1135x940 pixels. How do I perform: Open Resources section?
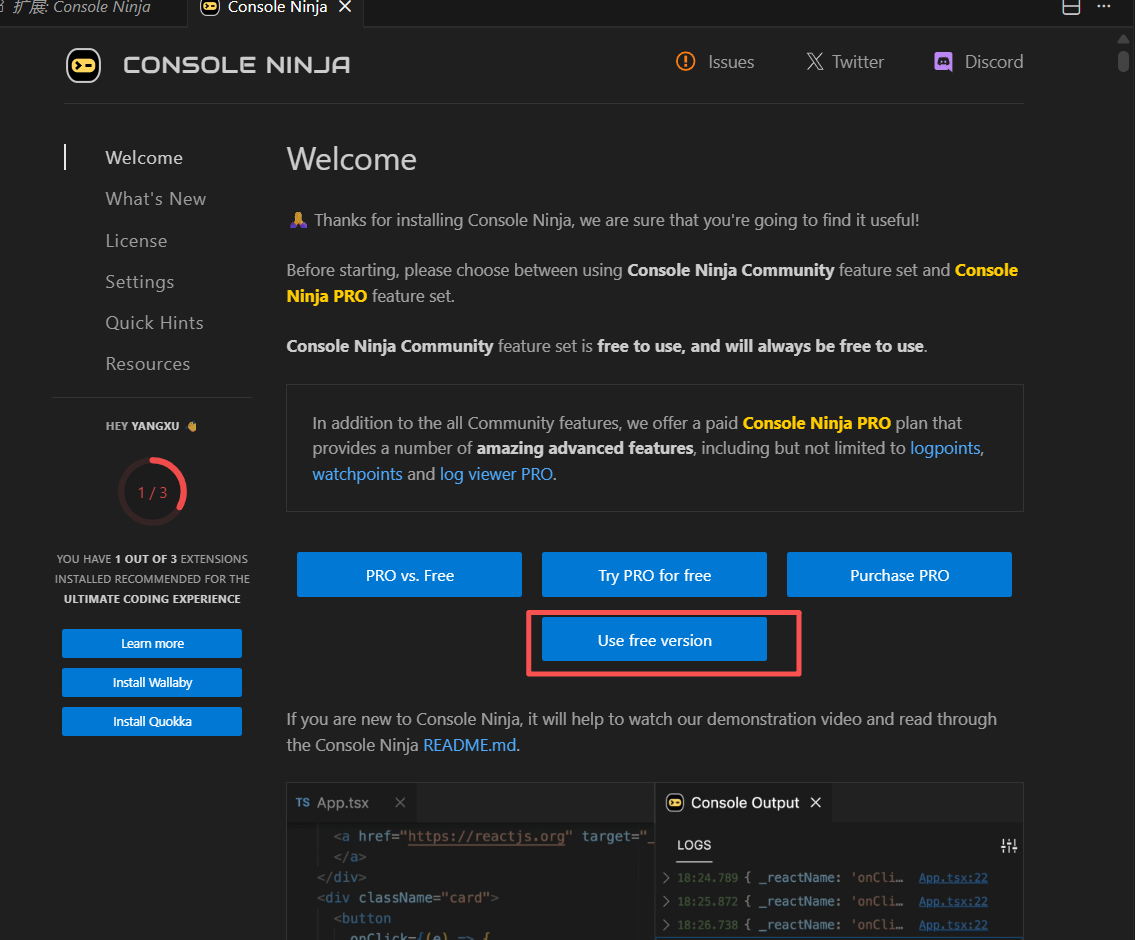[x=148, y=364]
